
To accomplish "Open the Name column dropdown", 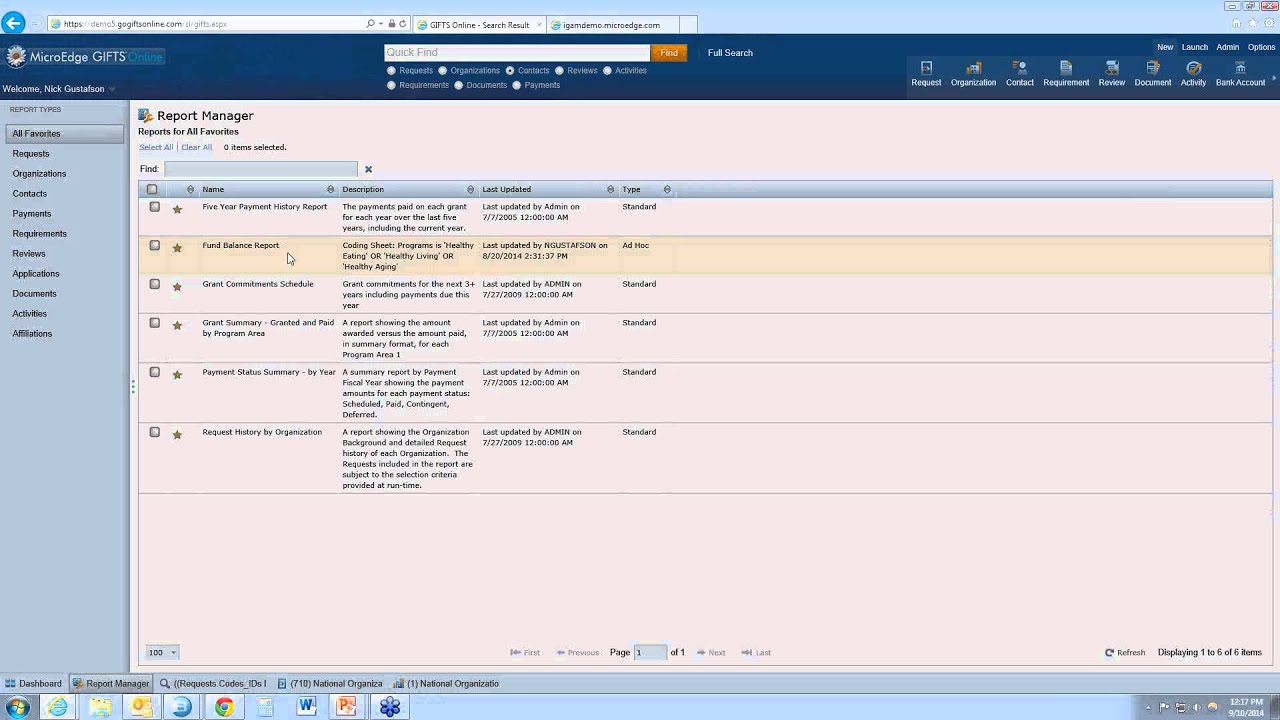I will point(330,189).
